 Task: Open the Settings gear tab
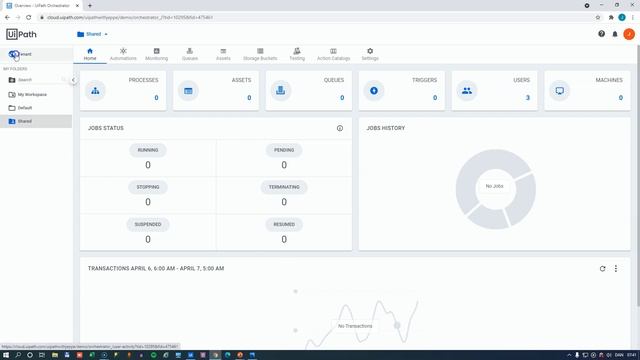(x=370, y=54)
